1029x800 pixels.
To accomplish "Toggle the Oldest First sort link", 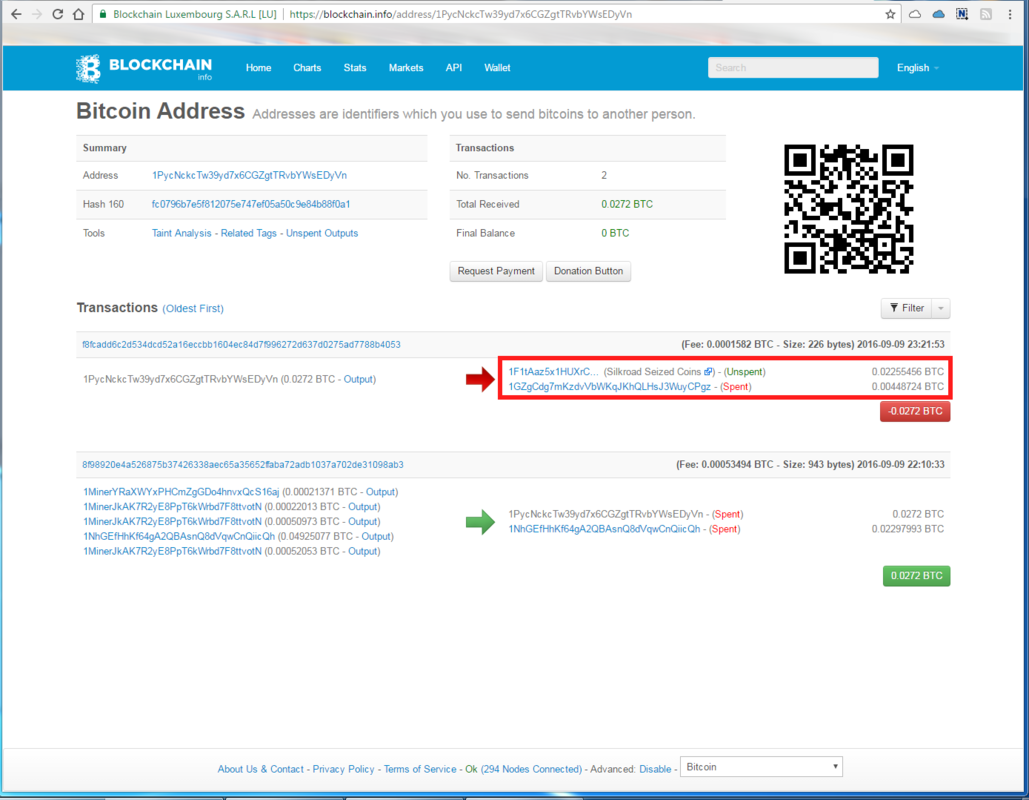I will tap(193, 308).
